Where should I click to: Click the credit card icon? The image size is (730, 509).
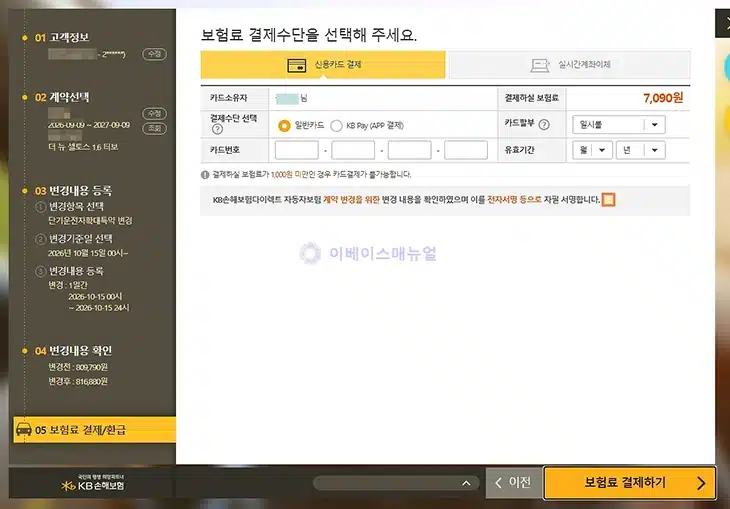tap(297, 66)
